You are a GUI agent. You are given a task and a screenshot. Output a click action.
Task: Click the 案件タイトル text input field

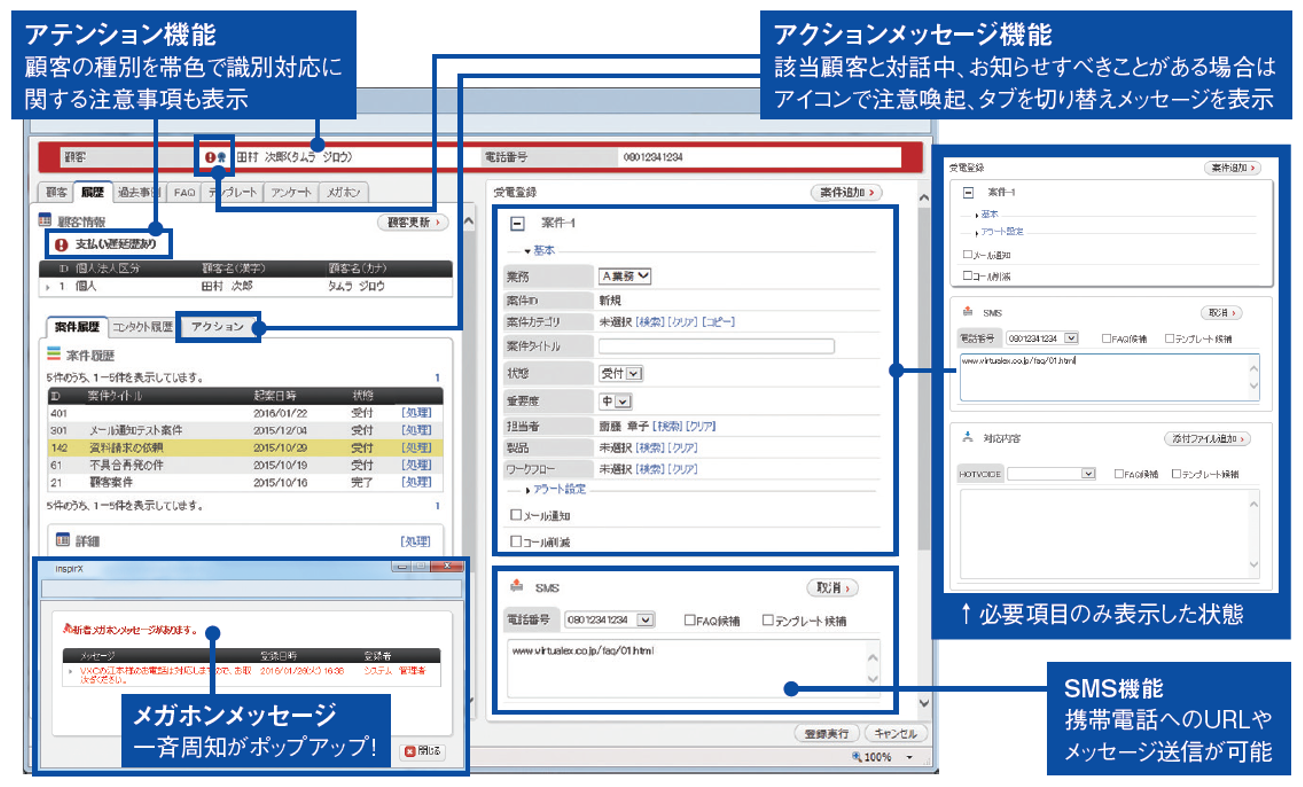[x=716, y=346]
